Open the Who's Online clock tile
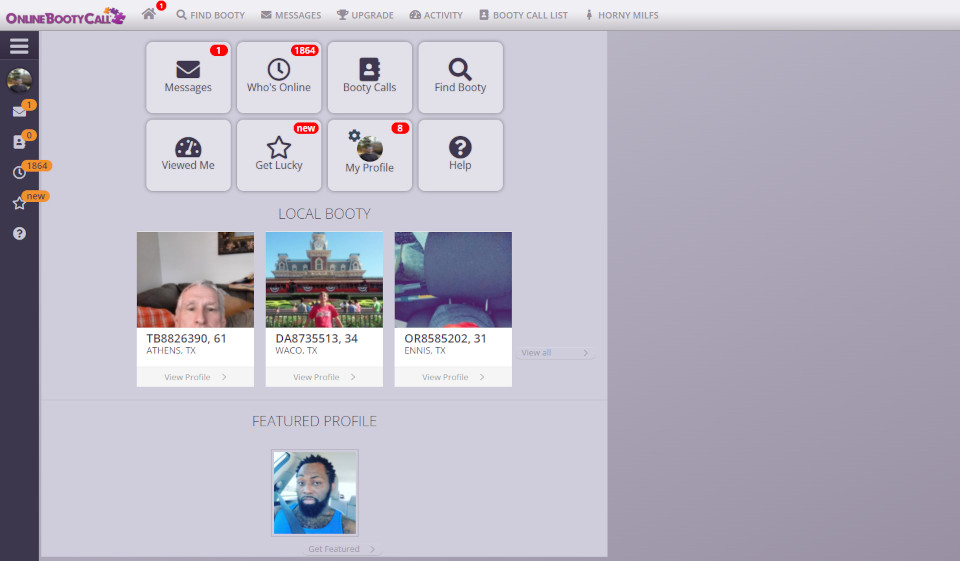The height and width of the screenshot is (561, 960). click(x=279, y=77)
